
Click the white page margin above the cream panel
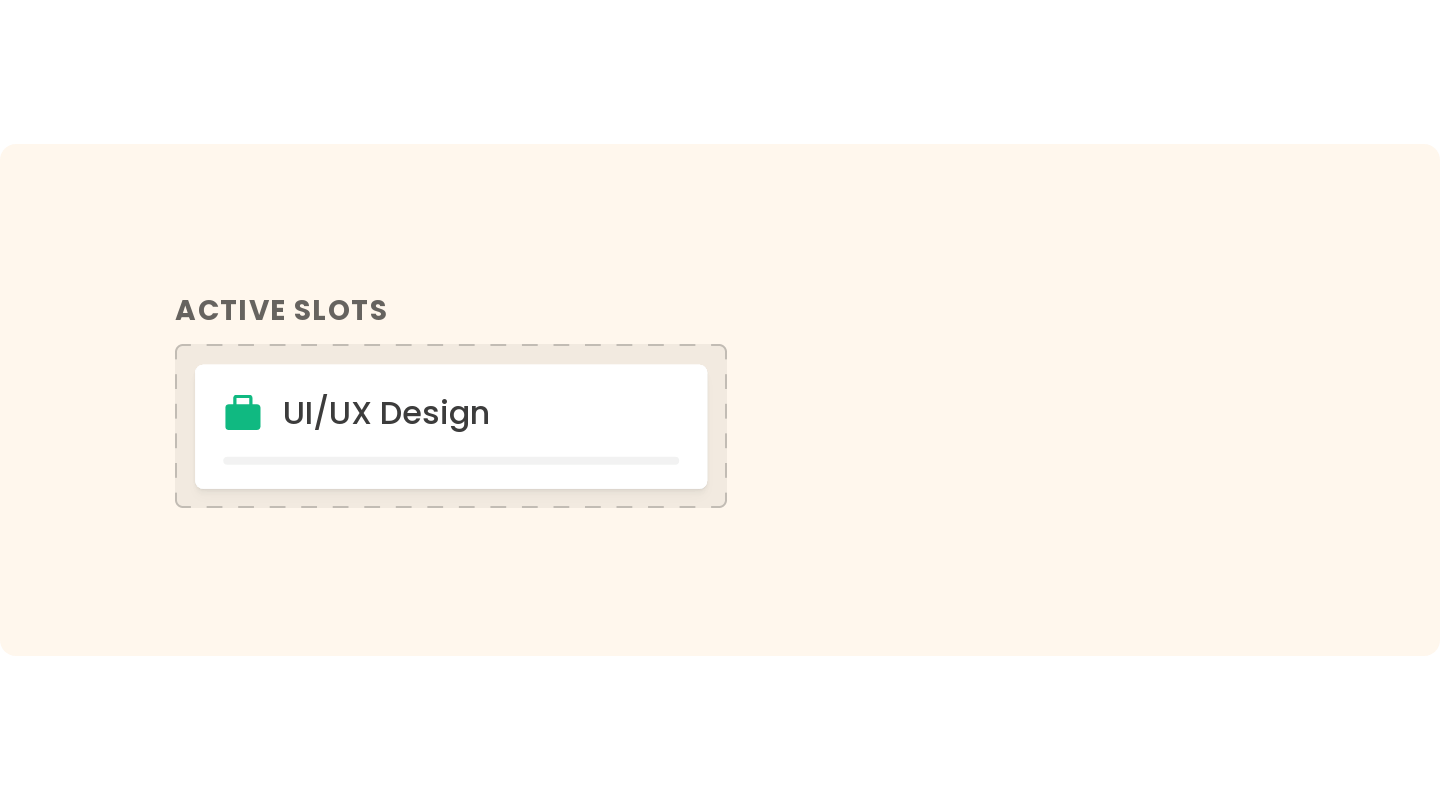(x=720, y=70)
